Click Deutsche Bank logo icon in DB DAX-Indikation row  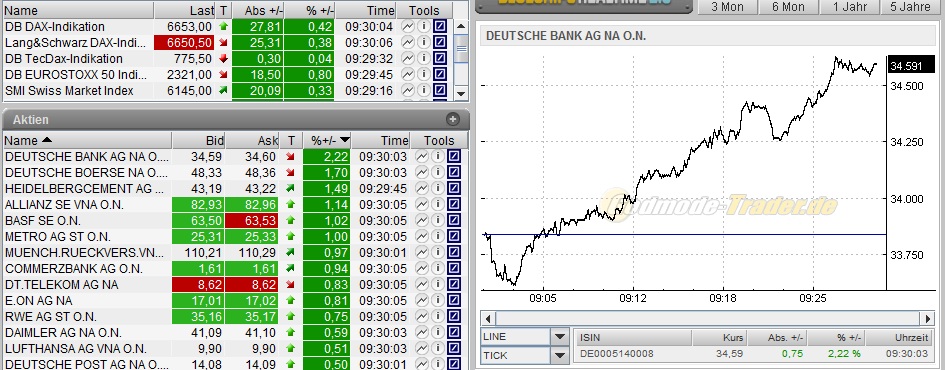click(x=440, y=27)
